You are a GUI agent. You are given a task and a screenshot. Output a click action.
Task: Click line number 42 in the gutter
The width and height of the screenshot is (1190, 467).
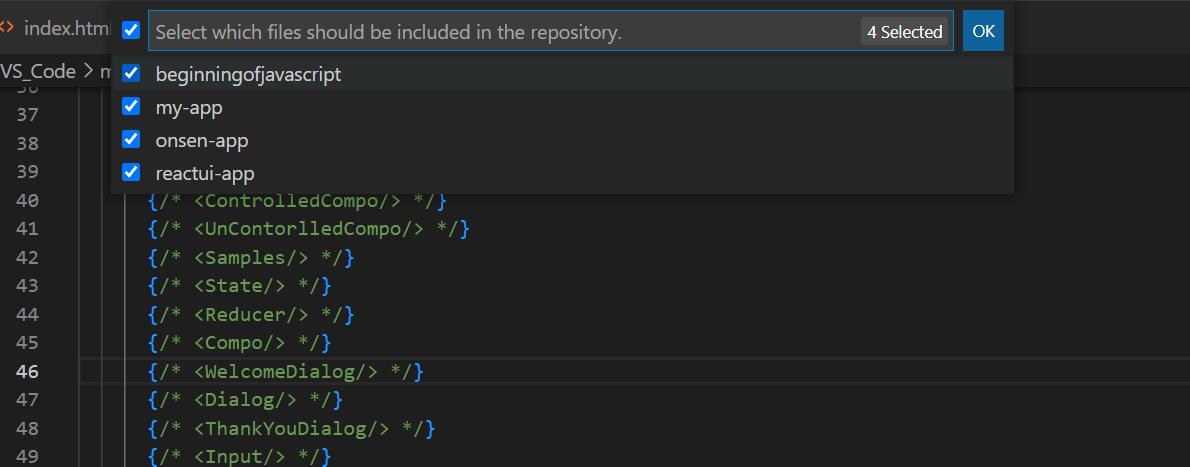click(28, 258)
